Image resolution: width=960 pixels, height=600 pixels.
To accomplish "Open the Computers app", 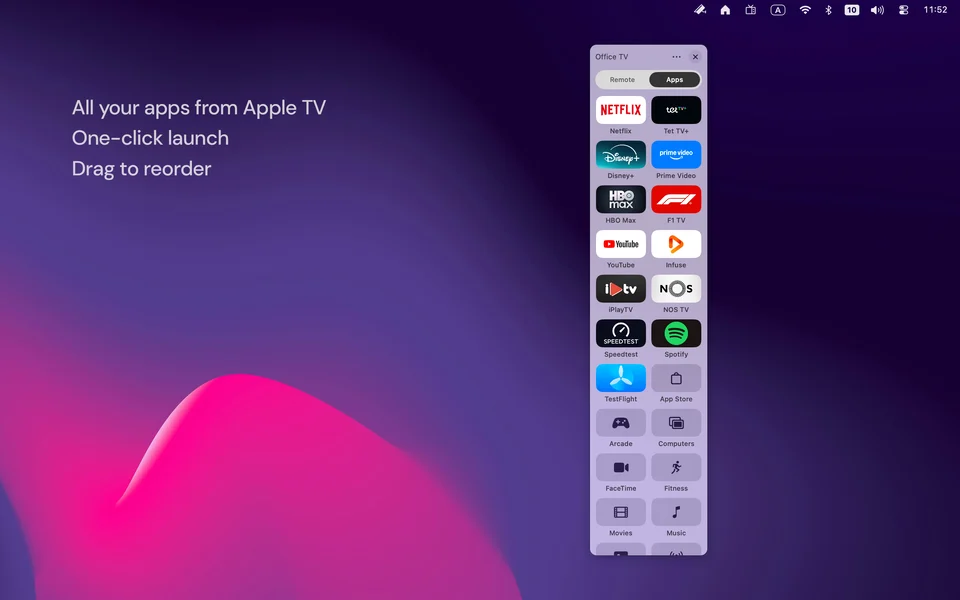I will [x=676, y=423].
